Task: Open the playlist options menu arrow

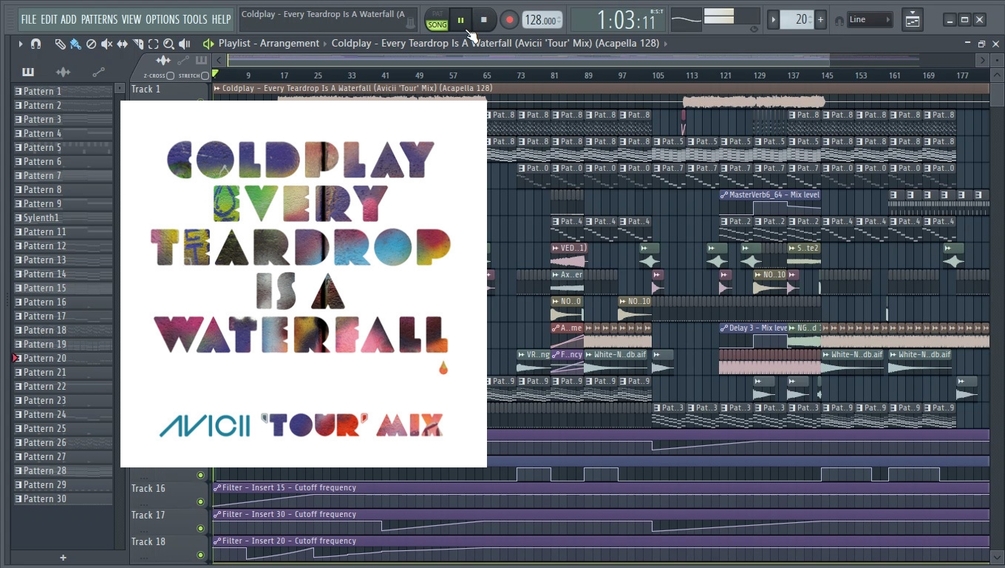Action: click(x=20, y=44)
